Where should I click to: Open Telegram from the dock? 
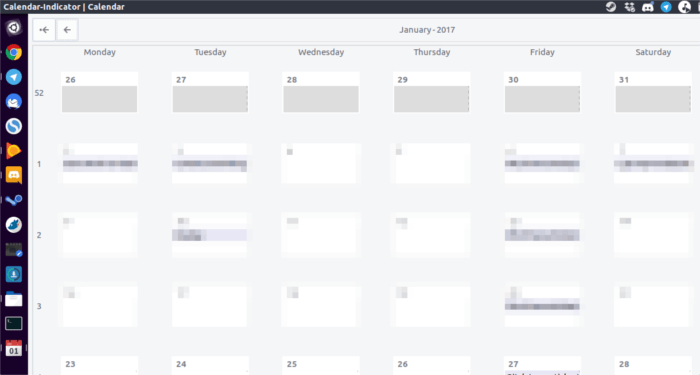pos(14,77)
